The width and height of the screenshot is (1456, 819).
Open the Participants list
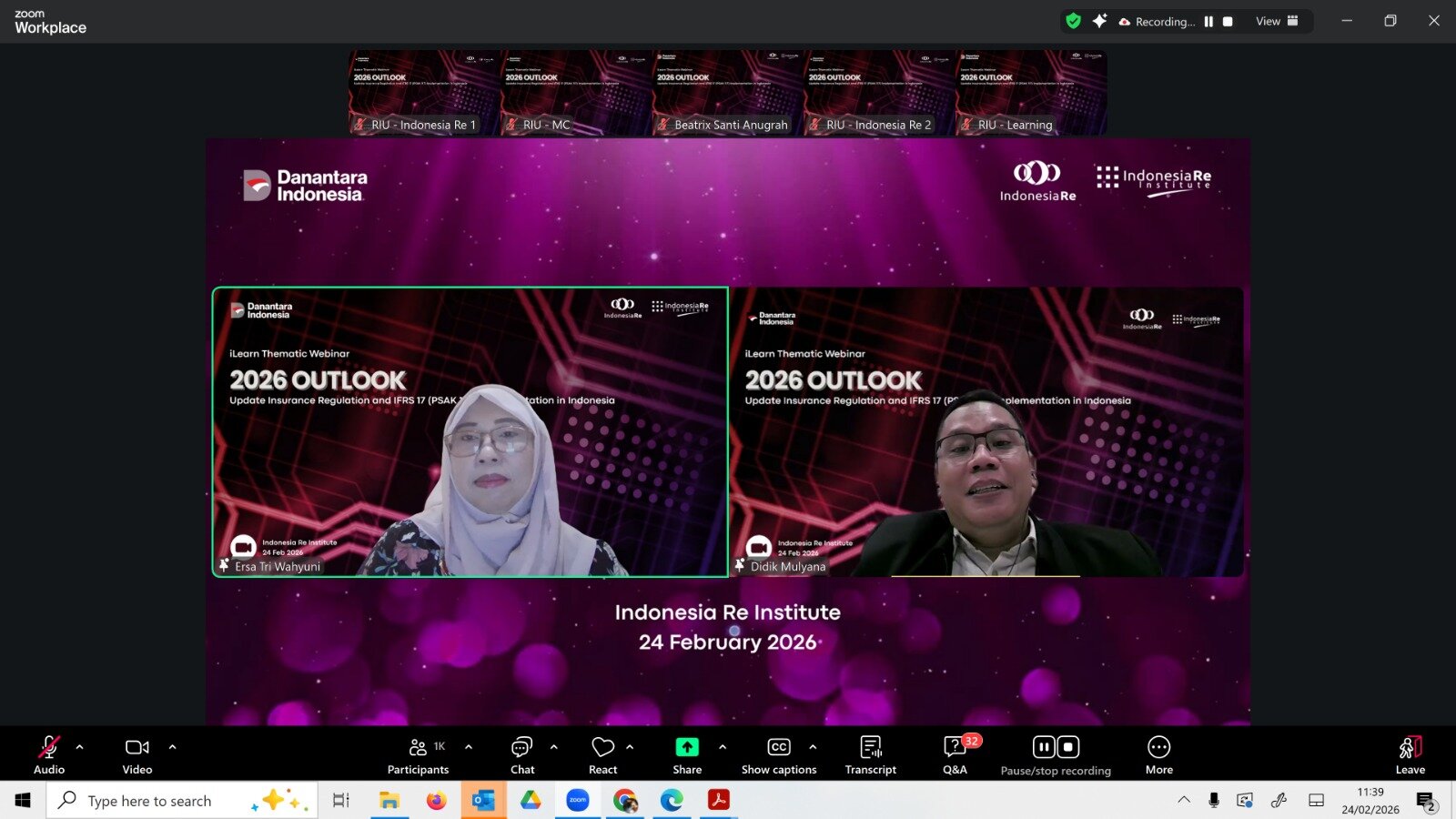coord(418,754)
